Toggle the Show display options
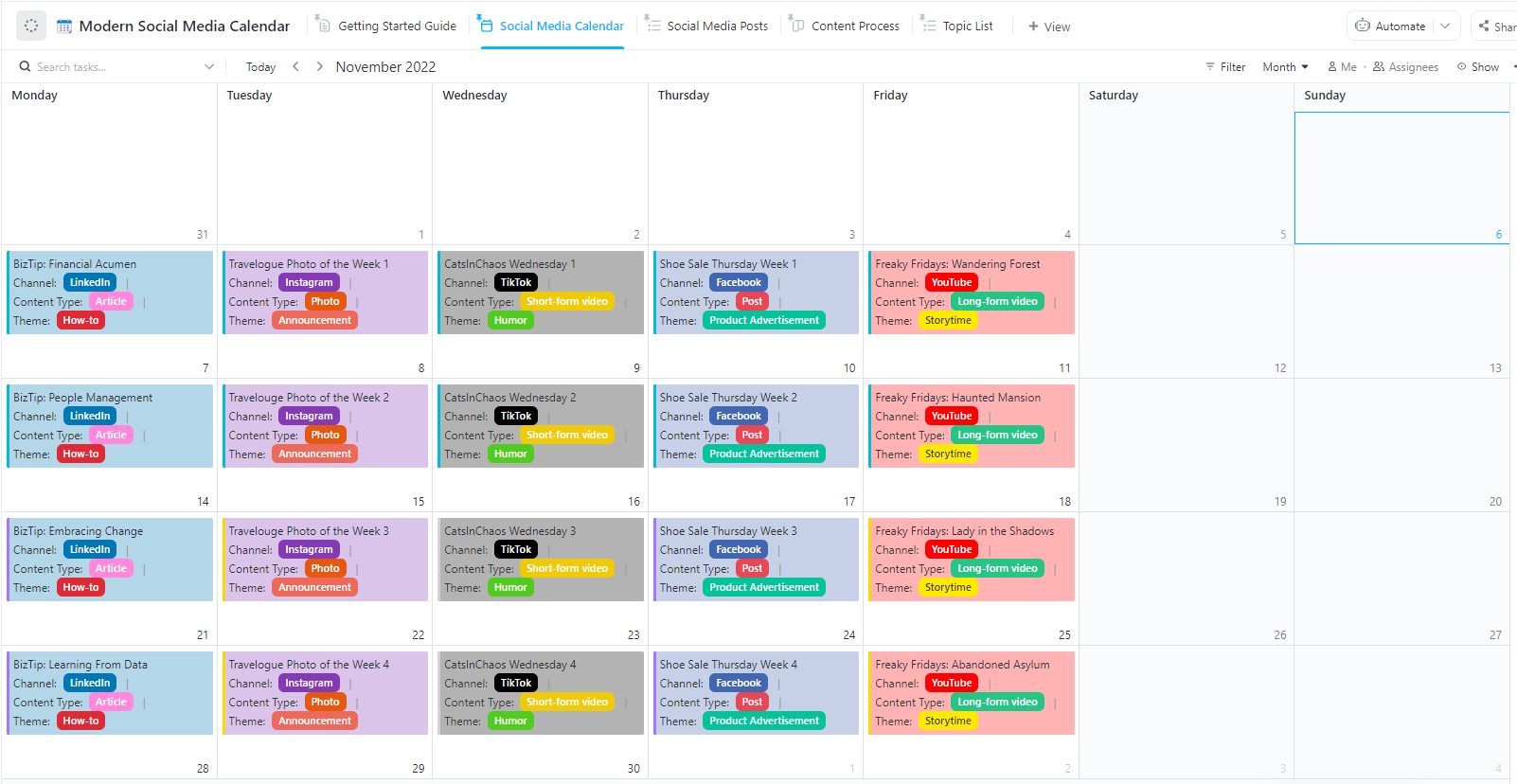1517x784 pixels. click(x=1478, y=66)
